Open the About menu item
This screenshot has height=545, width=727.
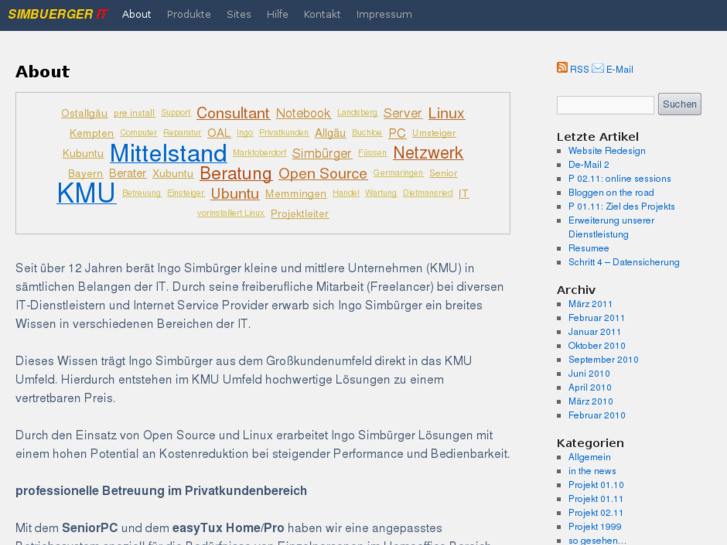tap(136, 14)
